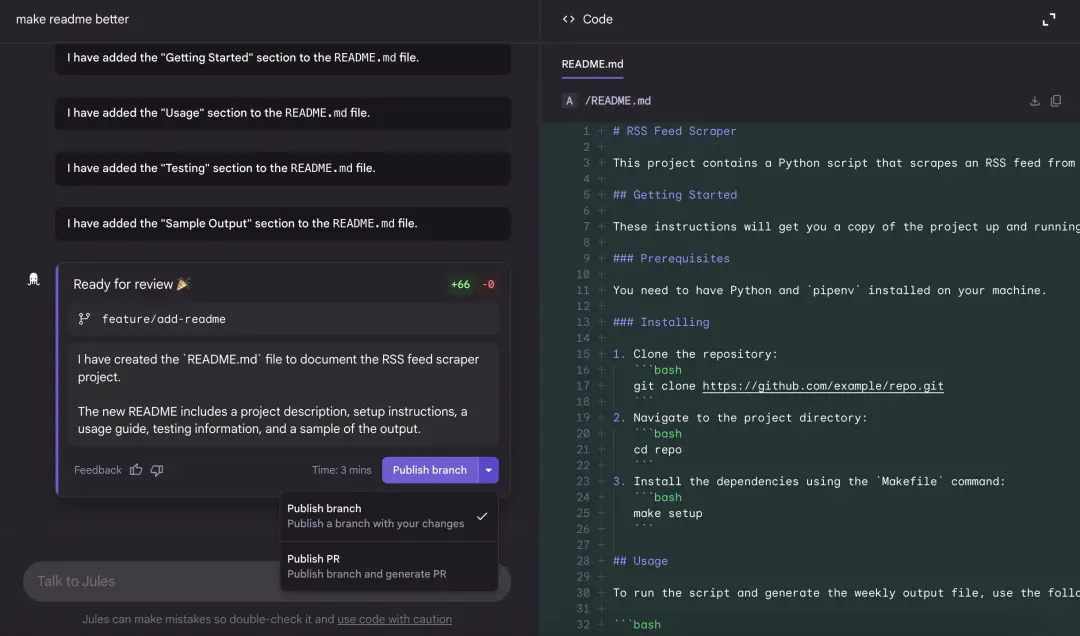Click the download icon for README.md
Screen dimensions: 1080x636
point(1035,101)
